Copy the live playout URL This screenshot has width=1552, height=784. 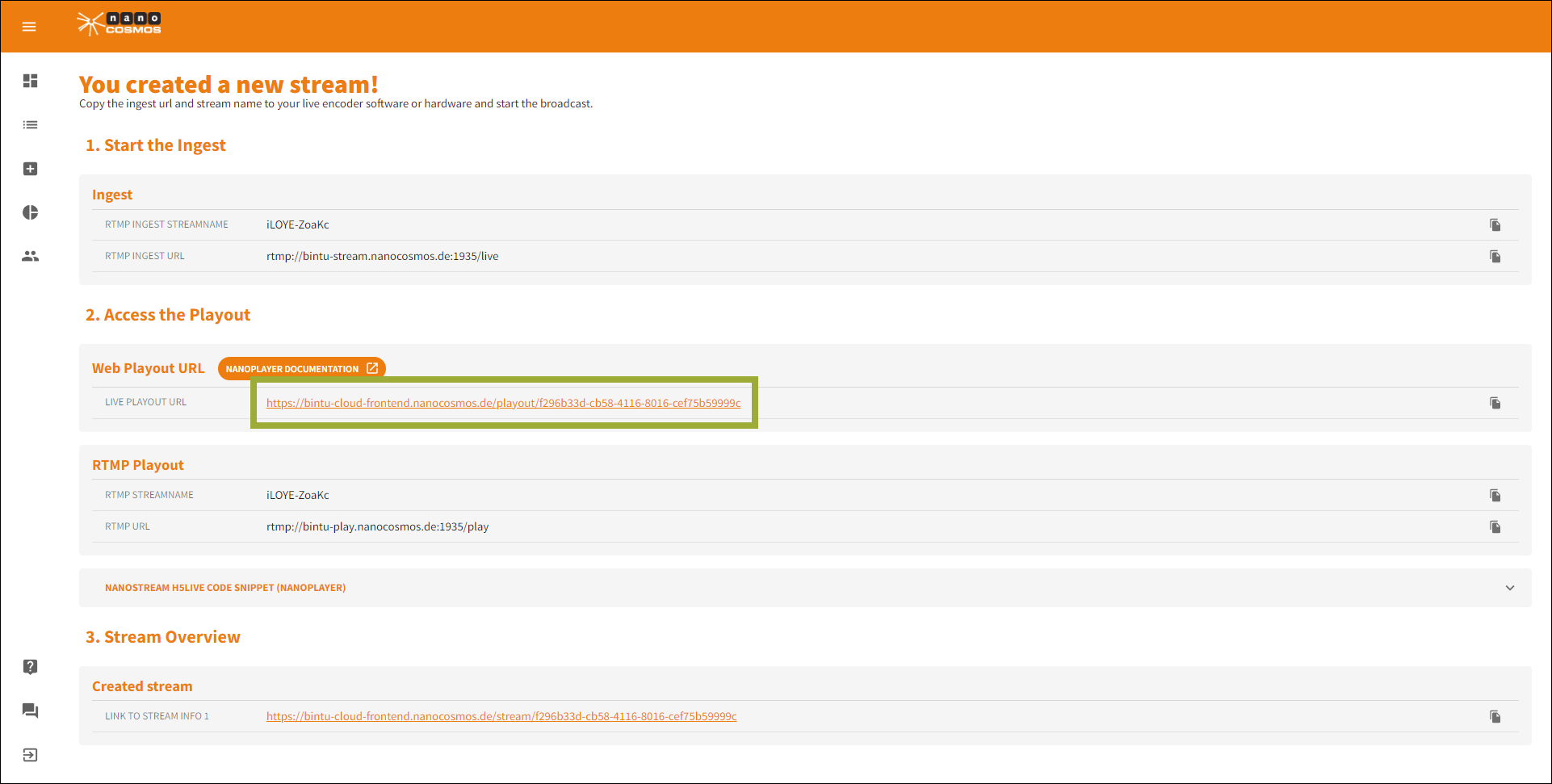[x=1495, y=403]
